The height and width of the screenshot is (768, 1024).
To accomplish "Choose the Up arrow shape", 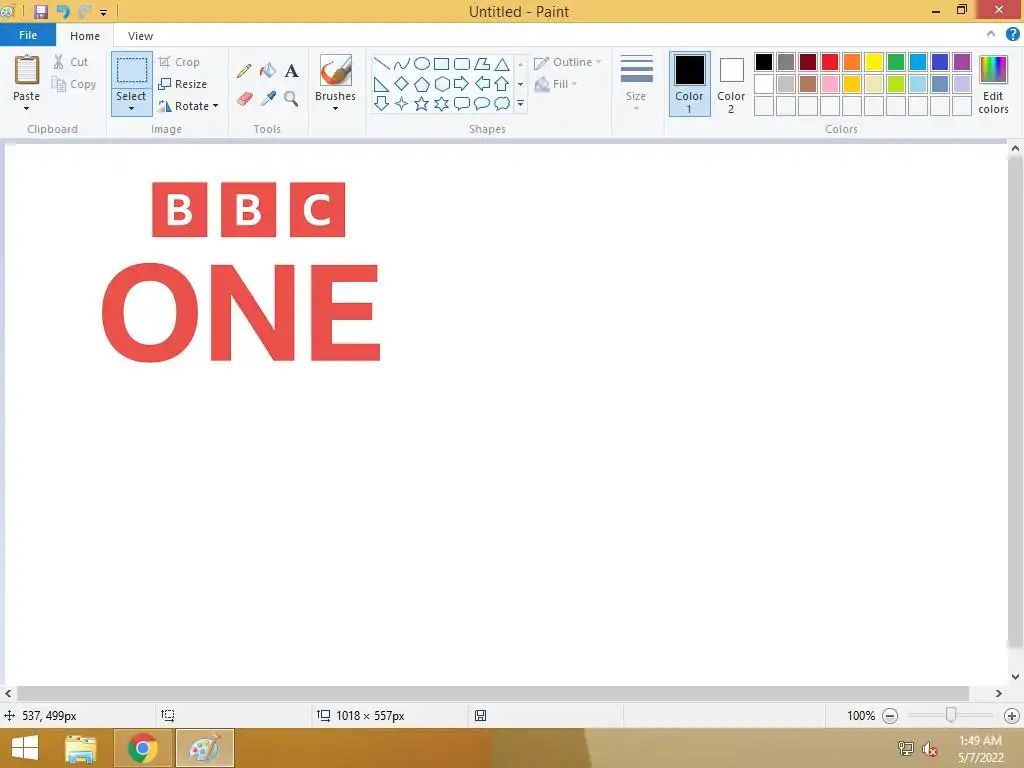I will click(x=502, y=84).
